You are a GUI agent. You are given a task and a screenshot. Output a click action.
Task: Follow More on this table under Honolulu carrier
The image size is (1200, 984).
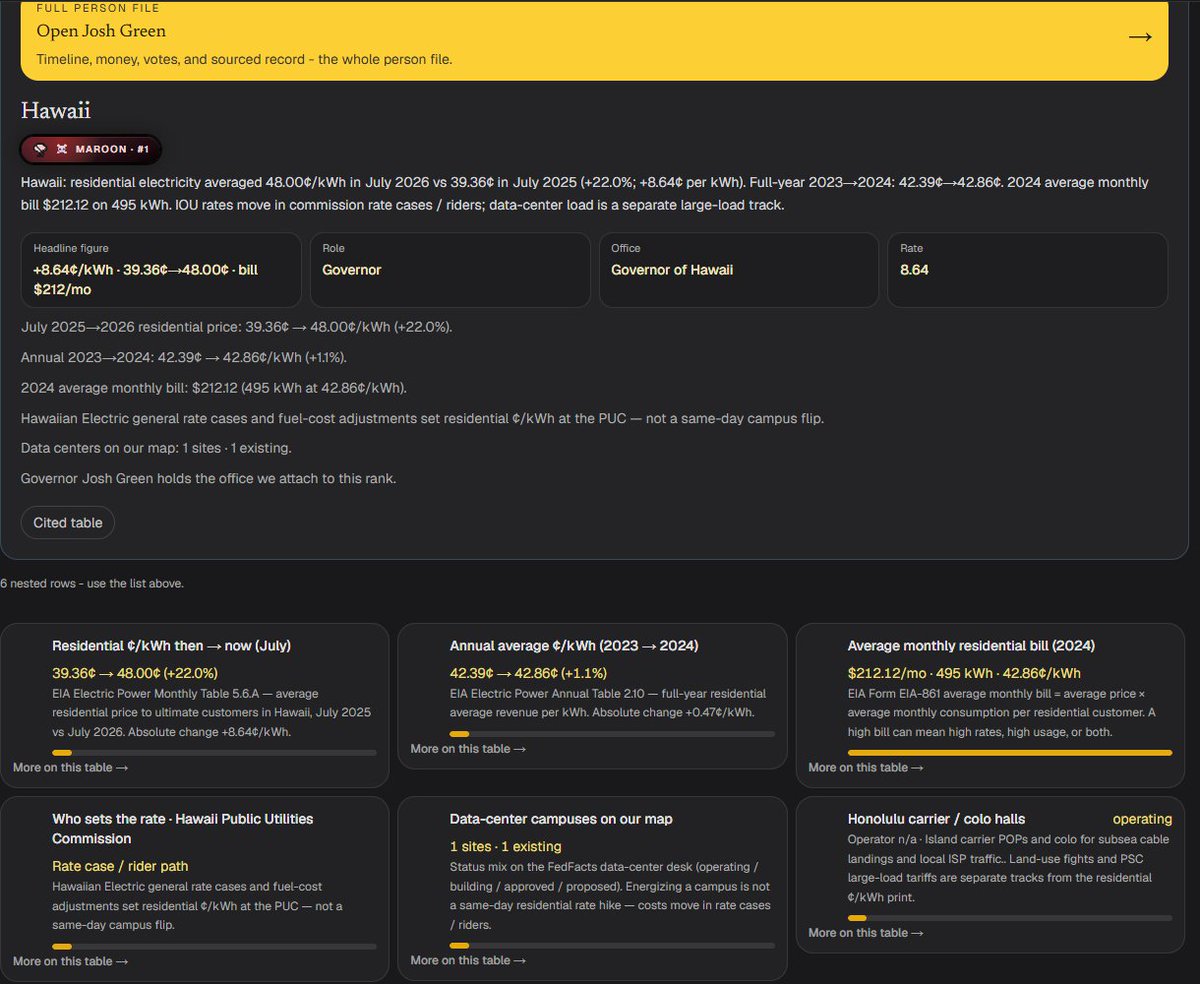click(x=866, y=933)
